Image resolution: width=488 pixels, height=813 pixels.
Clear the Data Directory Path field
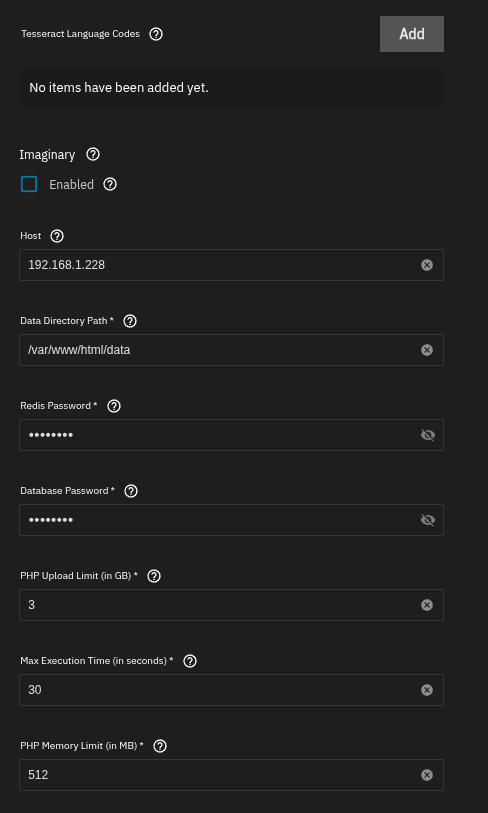(427, 350)
